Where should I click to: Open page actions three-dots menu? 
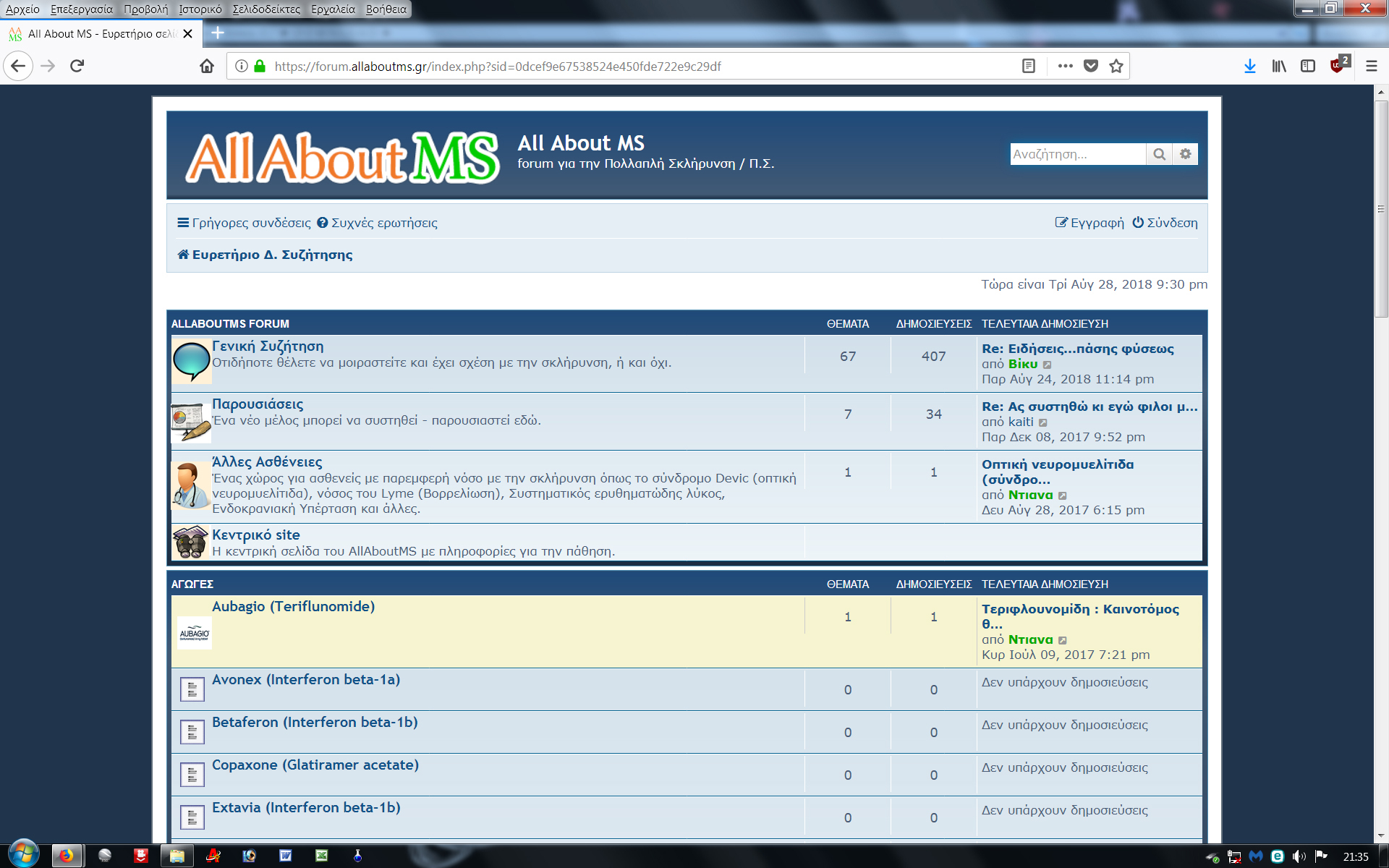pyautogui.click(x=1065, y=67)
